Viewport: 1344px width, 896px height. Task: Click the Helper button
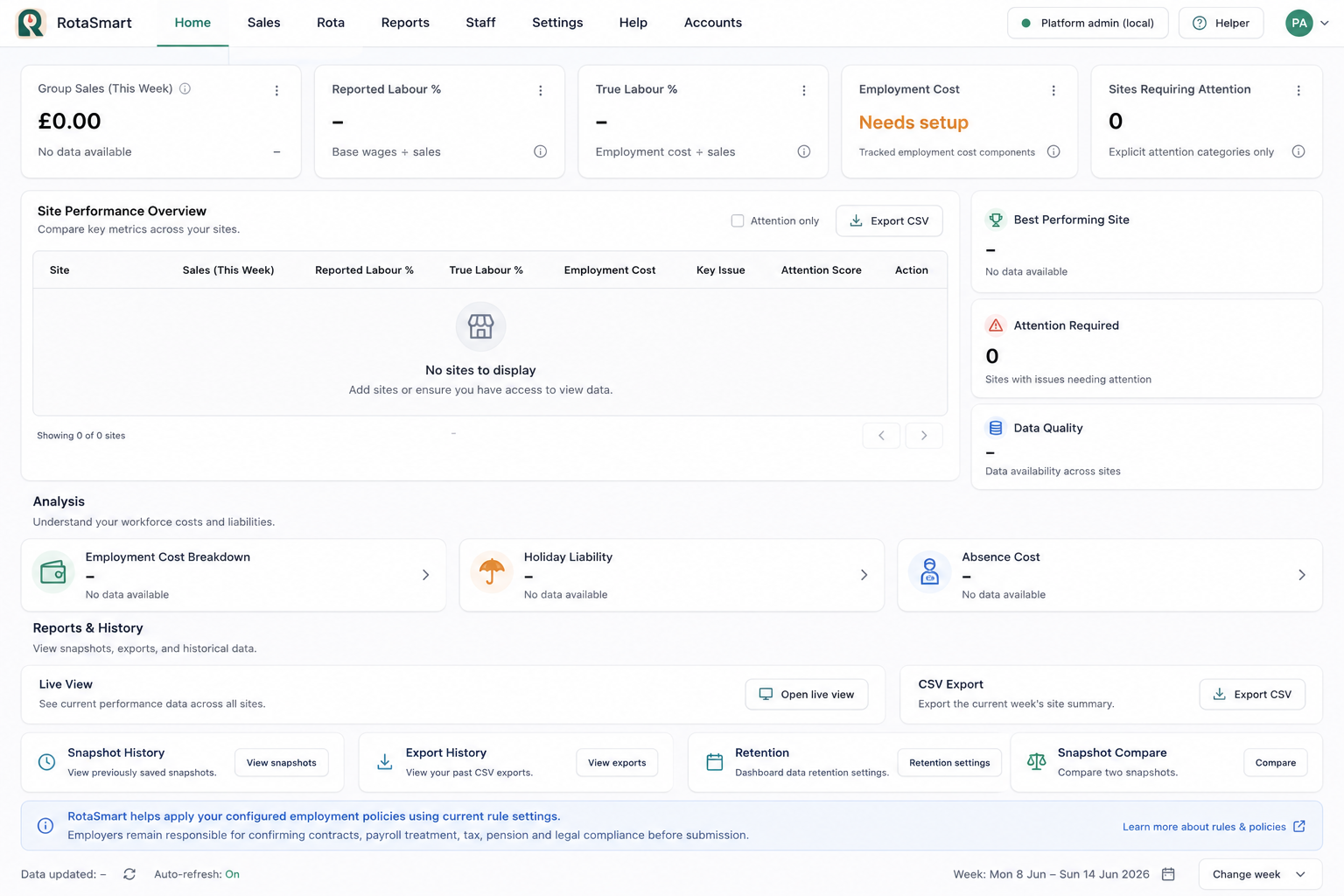pos(1221,23)
